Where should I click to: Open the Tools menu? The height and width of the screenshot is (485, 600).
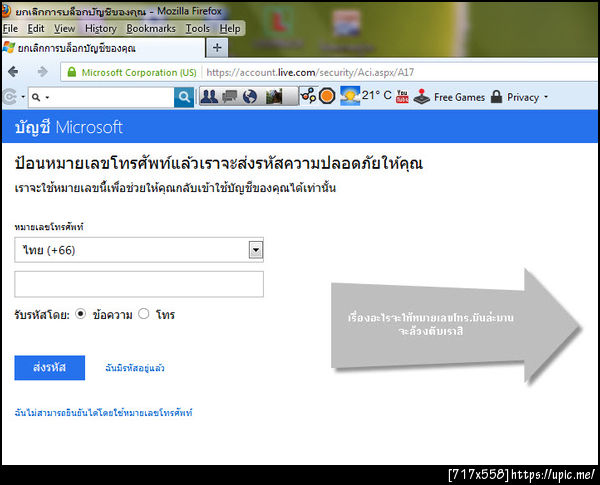[x=197, y=29]
